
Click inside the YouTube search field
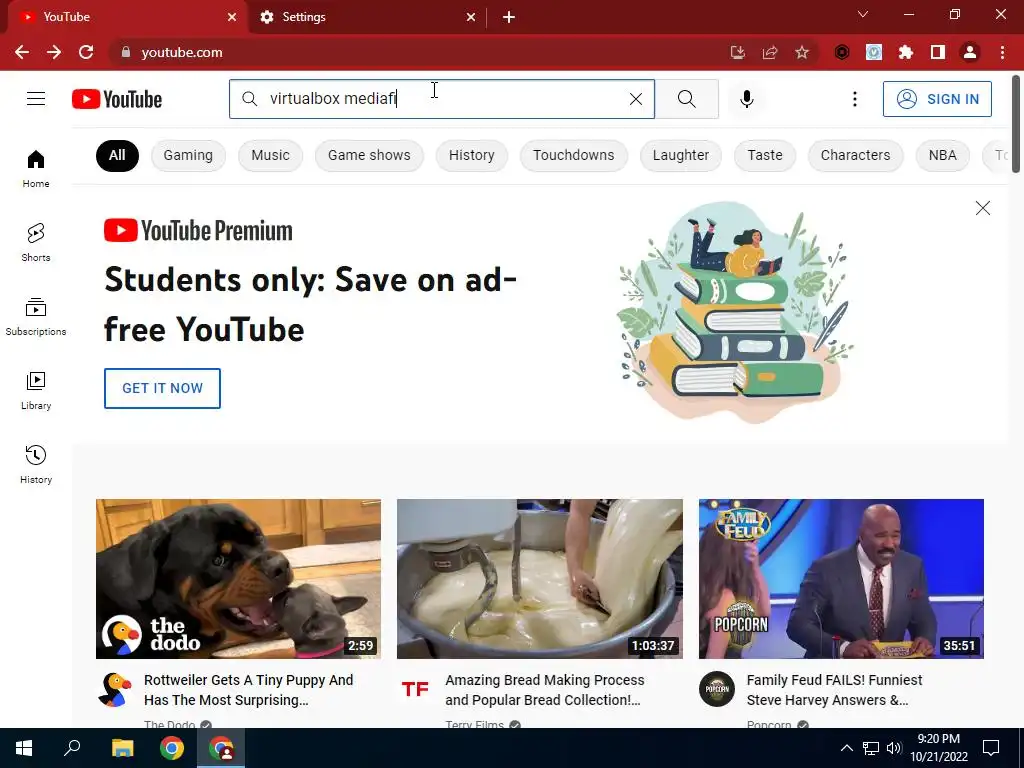441,99
